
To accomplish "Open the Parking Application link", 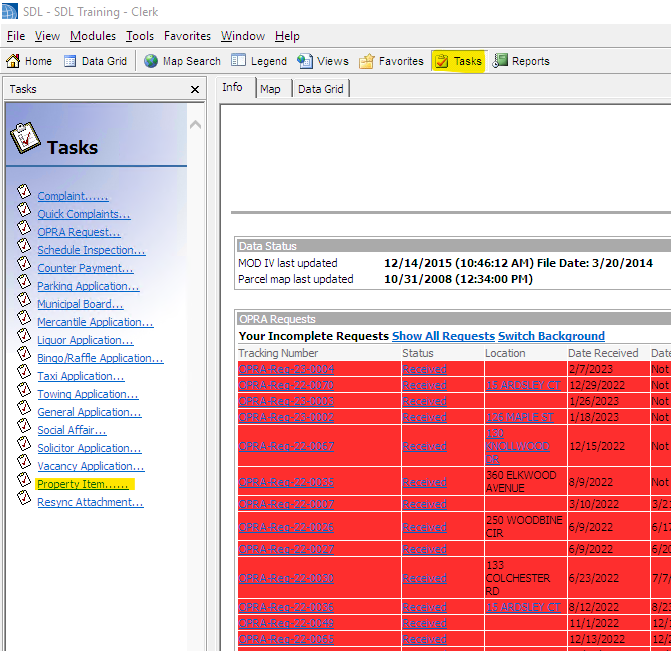I will (88, 286).
